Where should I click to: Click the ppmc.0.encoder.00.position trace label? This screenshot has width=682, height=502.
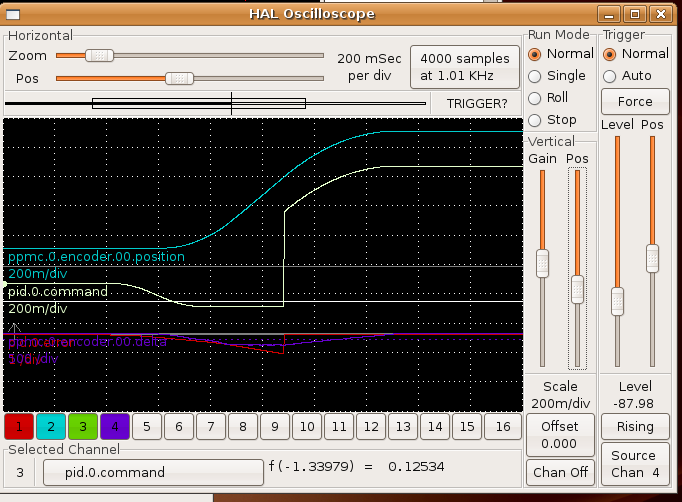pos(96,257)
